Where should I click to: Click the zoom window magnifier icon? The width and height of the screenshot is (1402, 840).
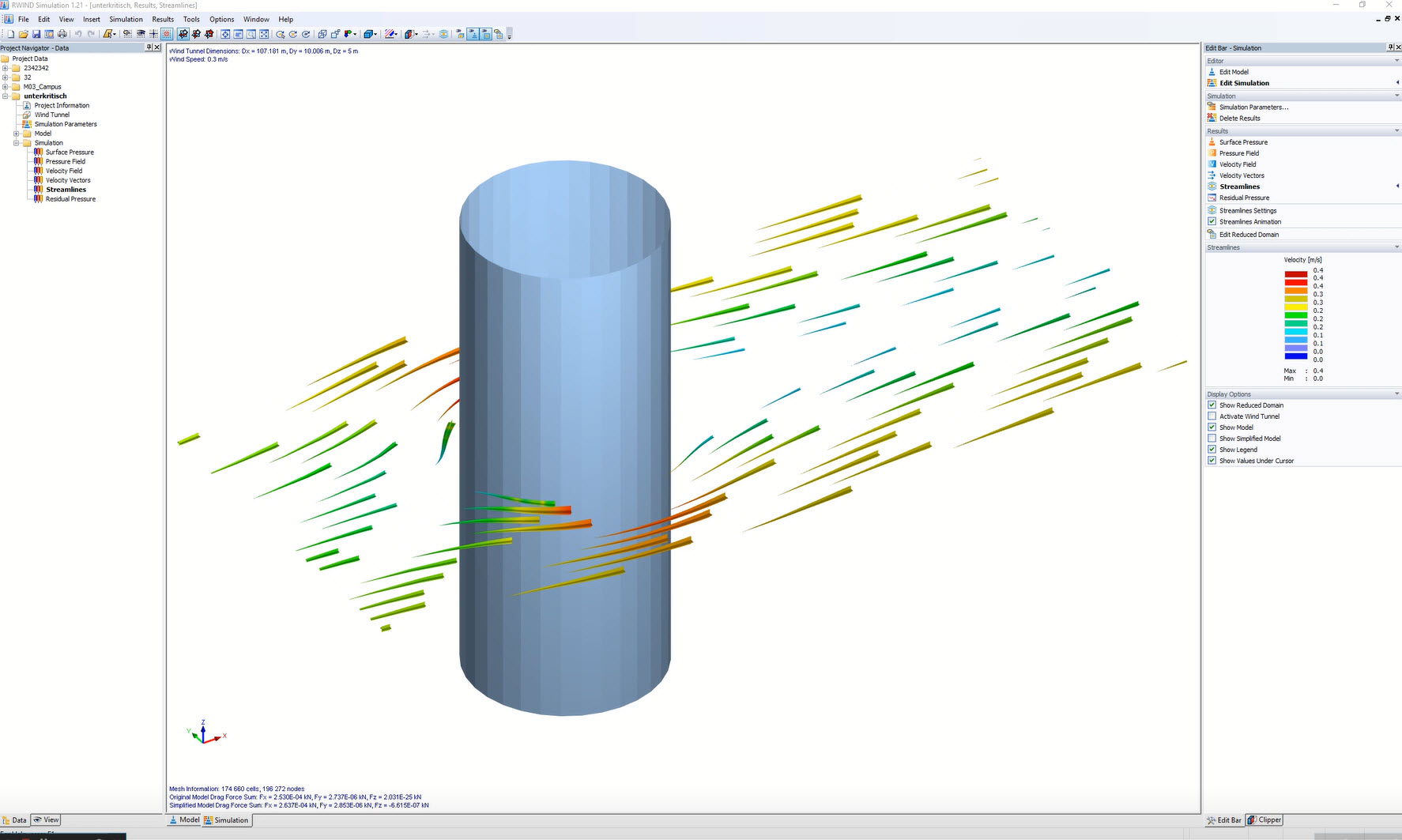click(251, 34)
